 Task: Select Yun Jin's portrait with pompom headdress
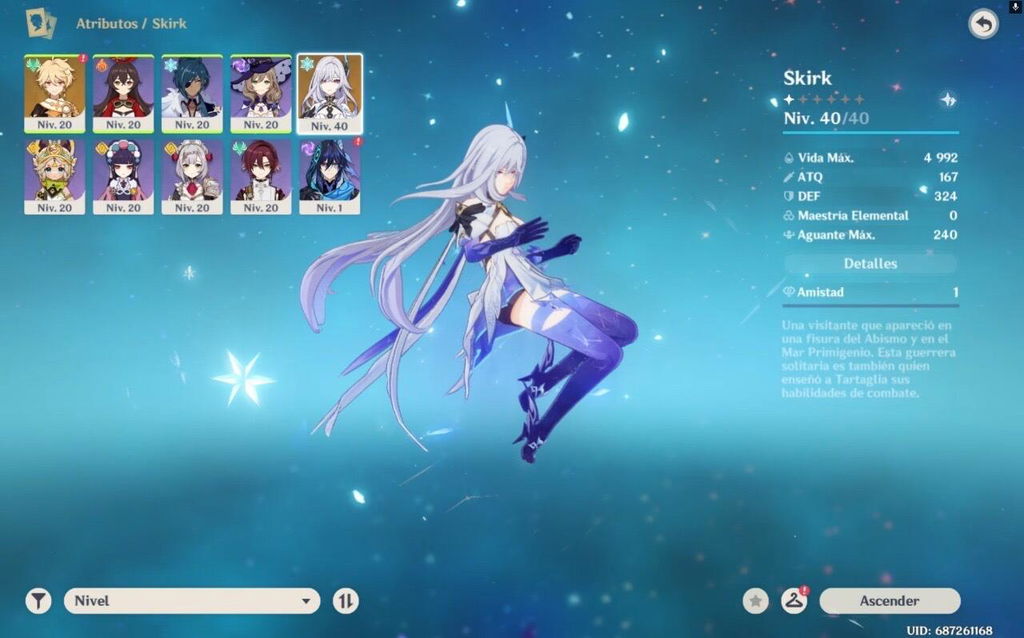coord(123,177)
